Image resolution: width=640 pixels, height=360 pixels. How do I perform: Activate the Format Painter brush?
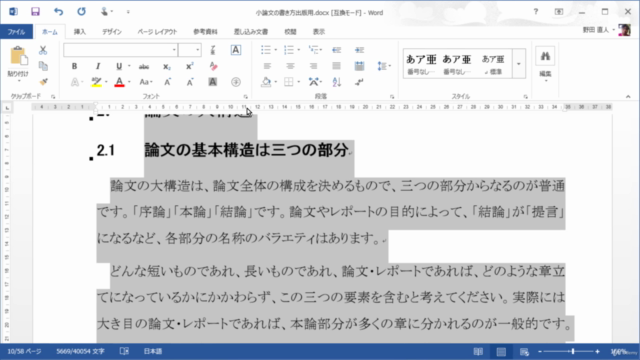(43, 82)
